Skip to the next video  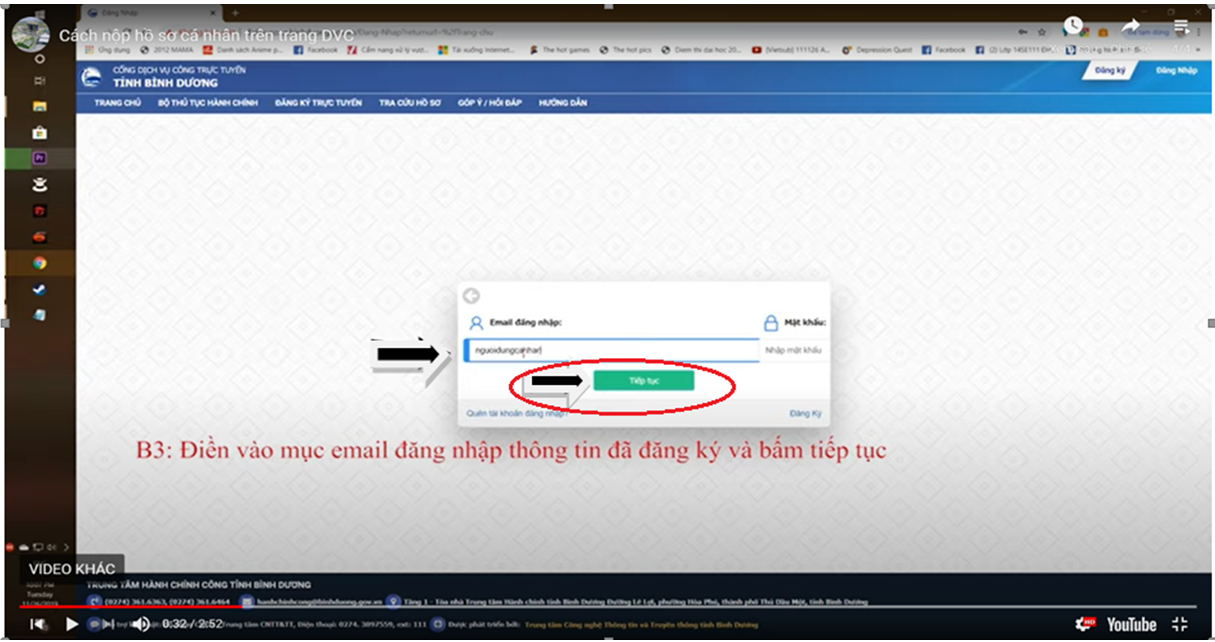108,624
